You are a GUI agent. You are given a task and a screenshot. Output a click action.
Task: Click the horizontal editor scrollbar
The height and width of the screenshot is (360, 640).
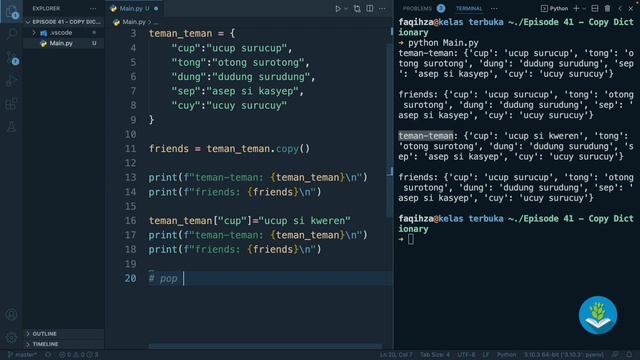tap(265, 346)
